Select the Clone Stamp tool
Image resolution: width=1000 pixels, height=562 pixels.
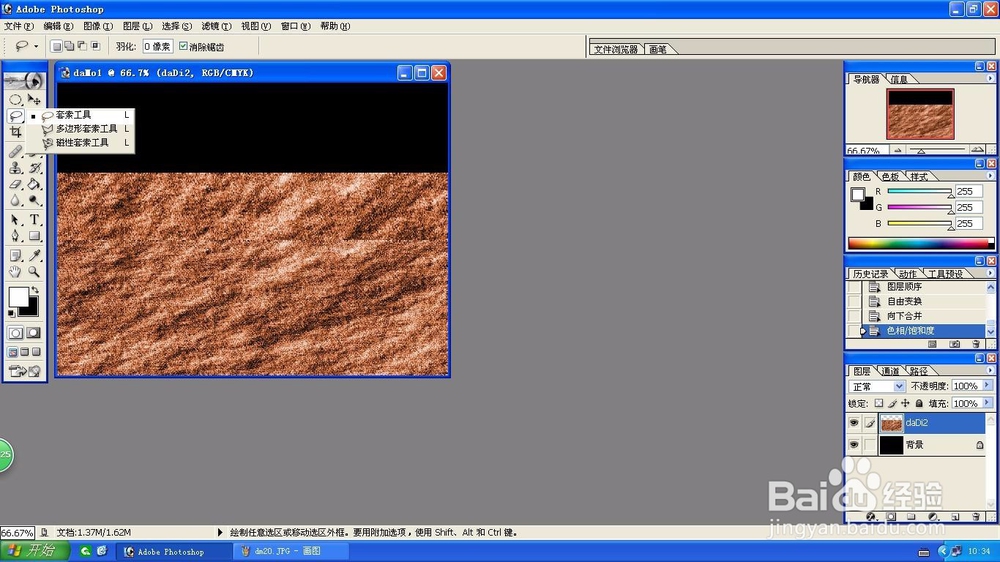click(x=15, y=168)
